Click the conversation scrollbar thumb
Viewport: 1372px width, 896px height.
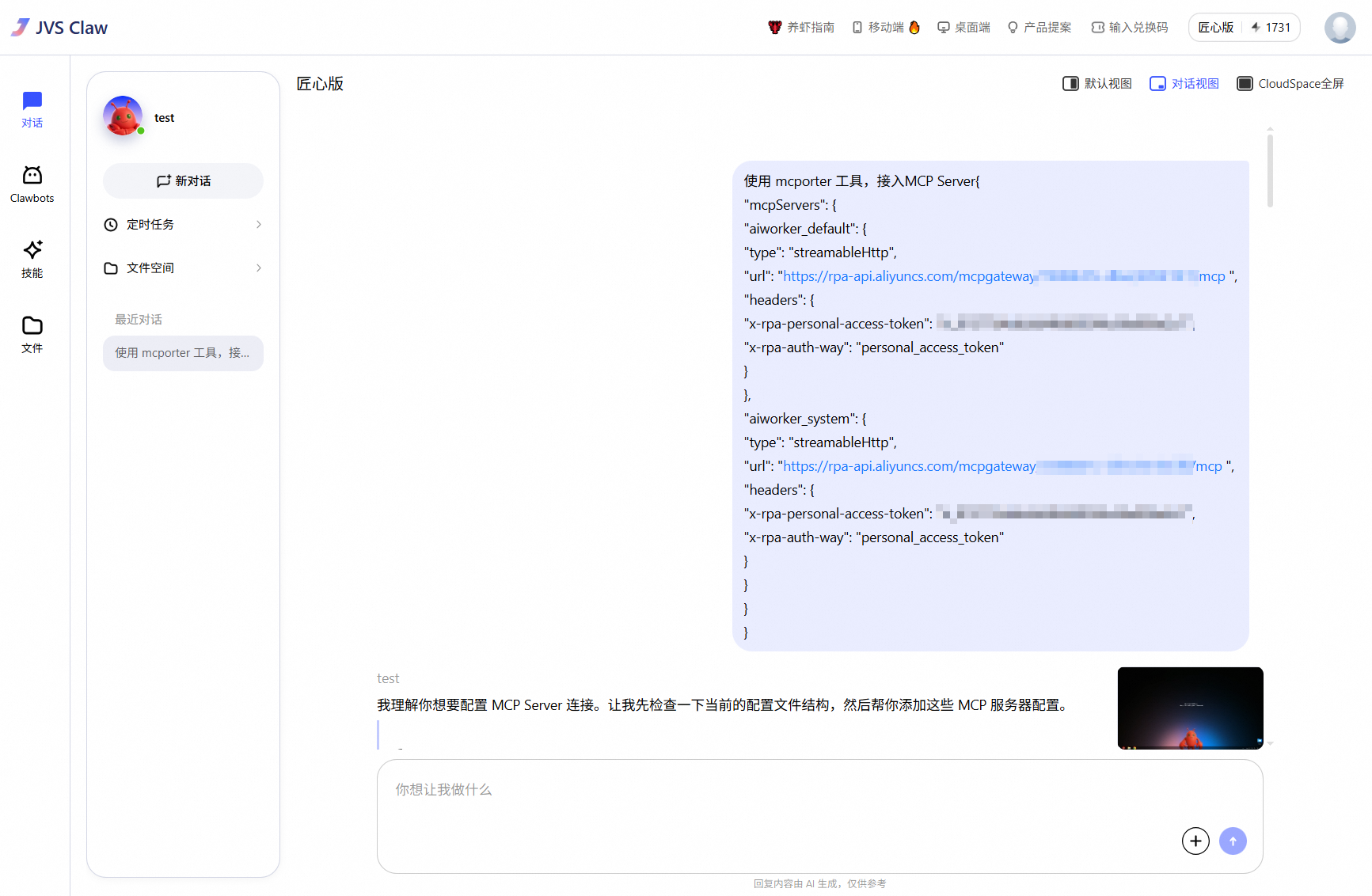pyautogui.click(x=1270, y=171)
